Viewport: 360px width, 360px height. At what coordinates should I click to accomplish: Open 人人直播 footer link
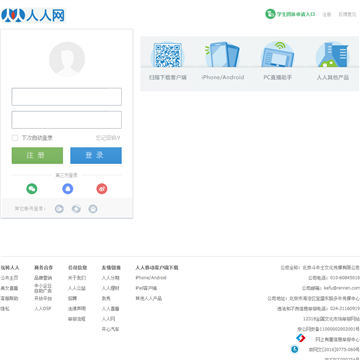[111, 309]
